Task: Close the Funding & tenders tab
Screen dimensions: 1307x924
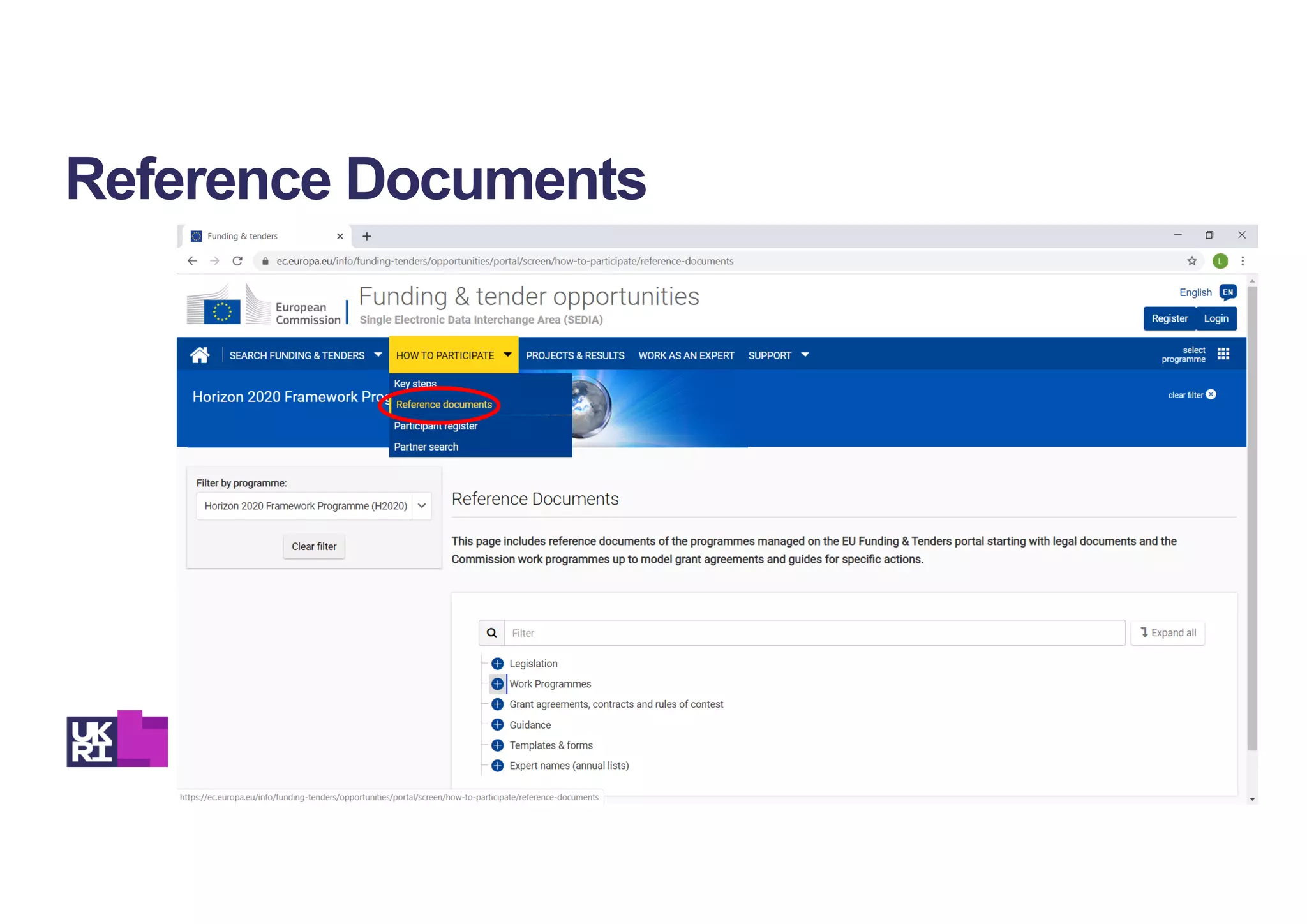Action: click(x=340, y=236)
